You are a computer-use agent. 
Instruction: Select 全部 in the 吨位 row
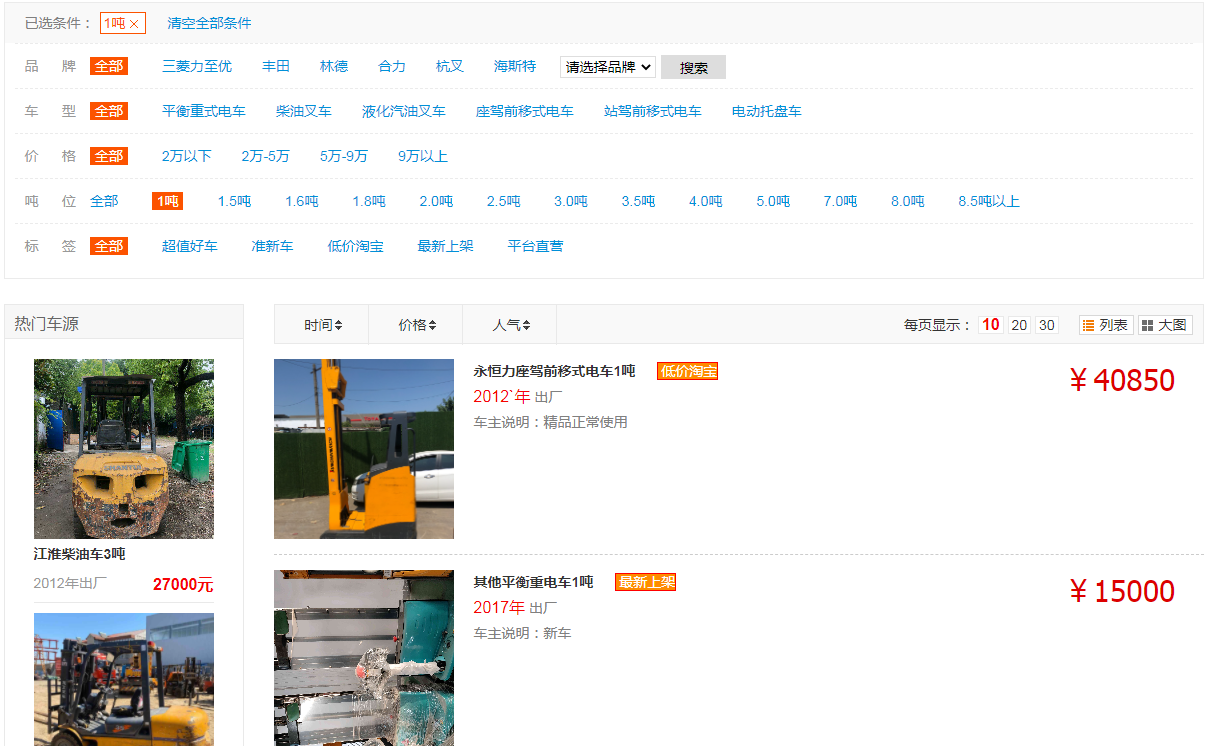click(104, 201)
